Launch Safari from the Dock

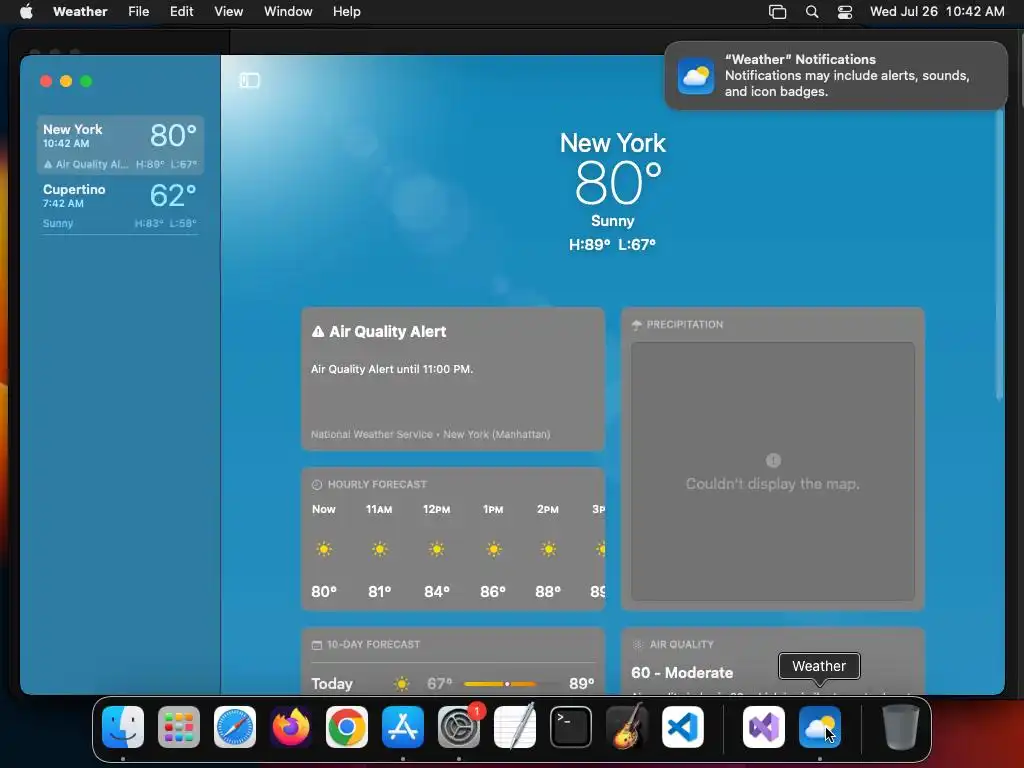[235, 727]
